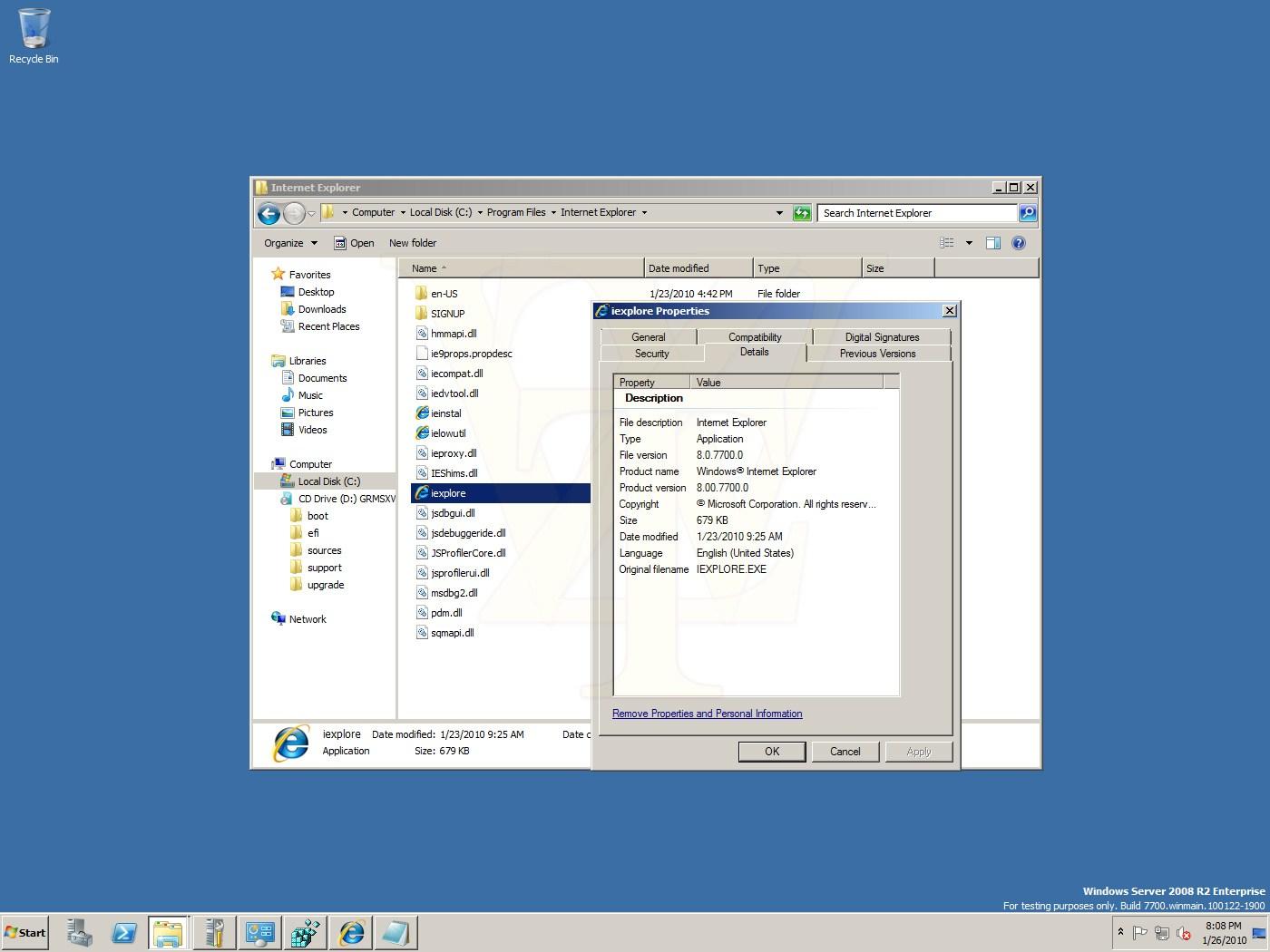Click Remove Properties and Personal Information link
The image size is (1270, 952).
[708, 714]
